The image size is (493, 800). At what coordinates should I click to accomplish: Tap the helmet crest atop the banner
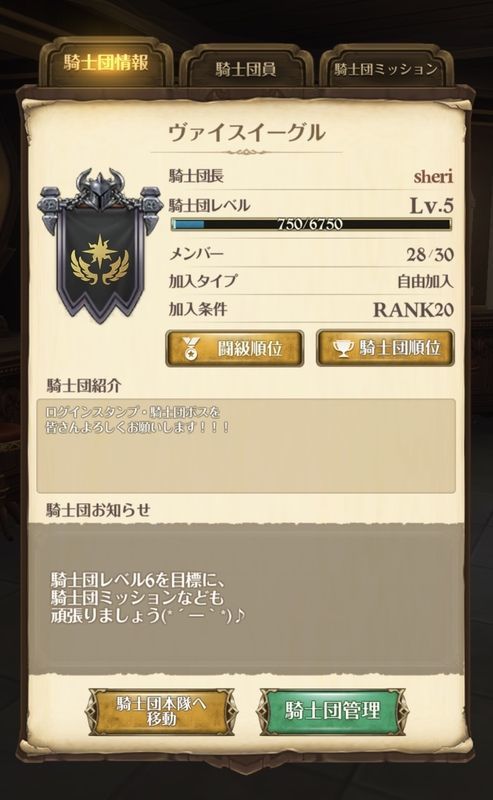coord(100,188)
